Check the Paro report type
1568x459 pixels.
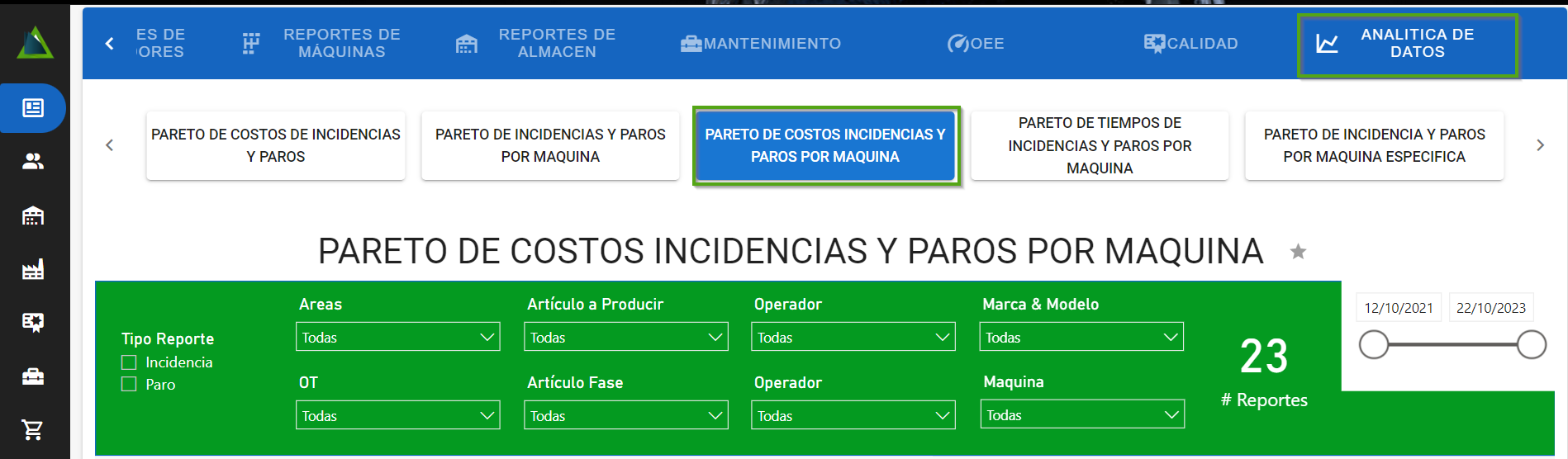129,384
